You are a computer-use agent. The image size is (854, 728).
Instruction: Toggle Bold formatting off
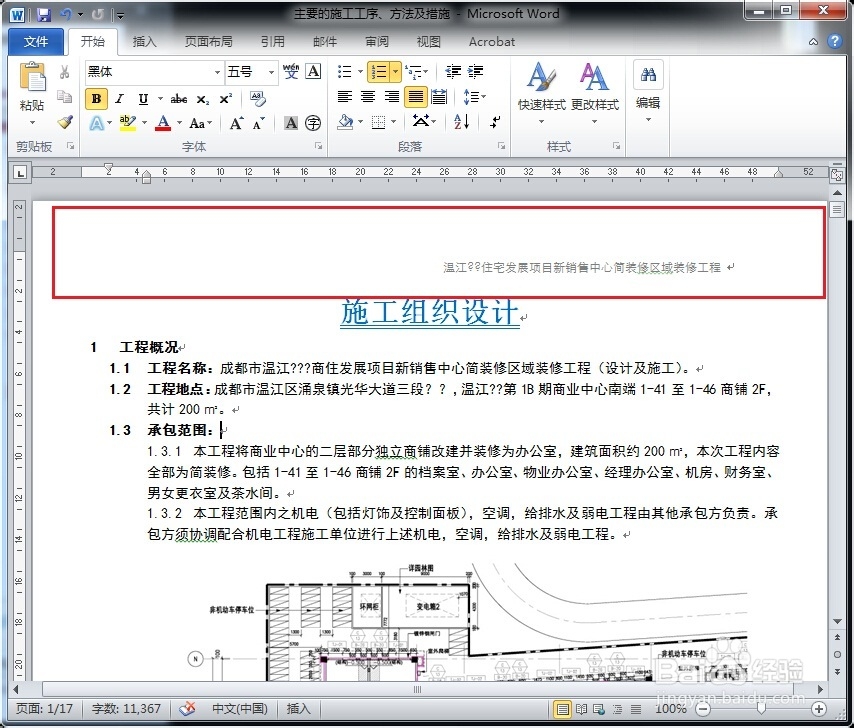point(96,98)
